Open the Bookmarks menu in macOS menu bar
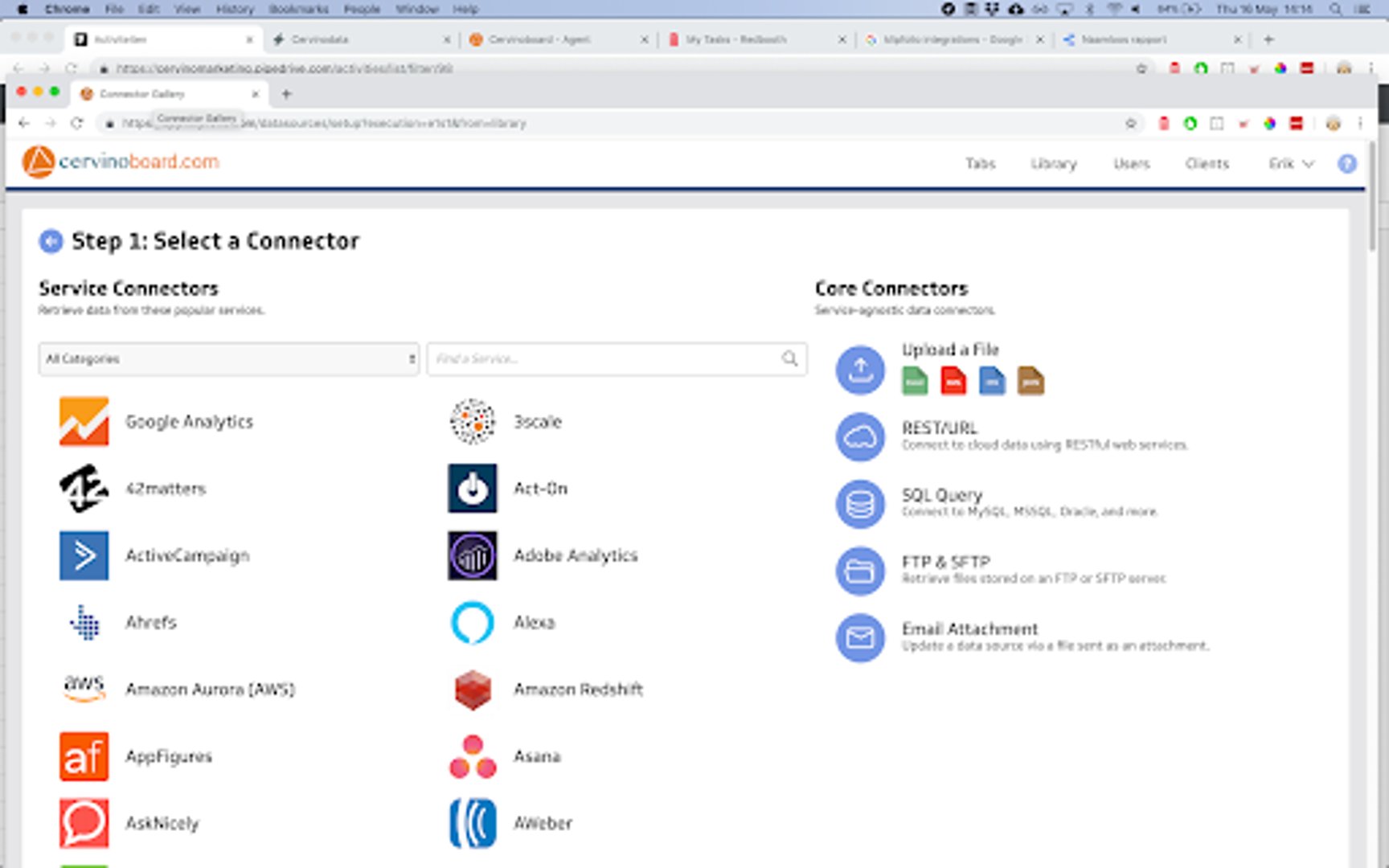Screen dimensions: 1389x868 [298, 9]
